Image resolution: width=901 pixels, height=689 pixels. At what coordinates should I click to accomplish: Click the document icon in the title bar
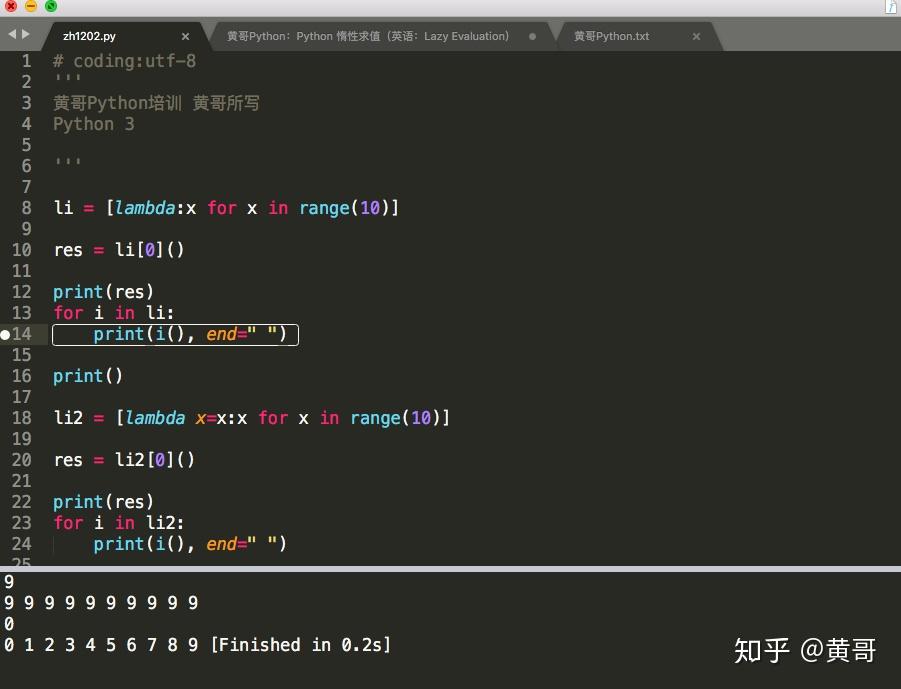pos(889,8)
